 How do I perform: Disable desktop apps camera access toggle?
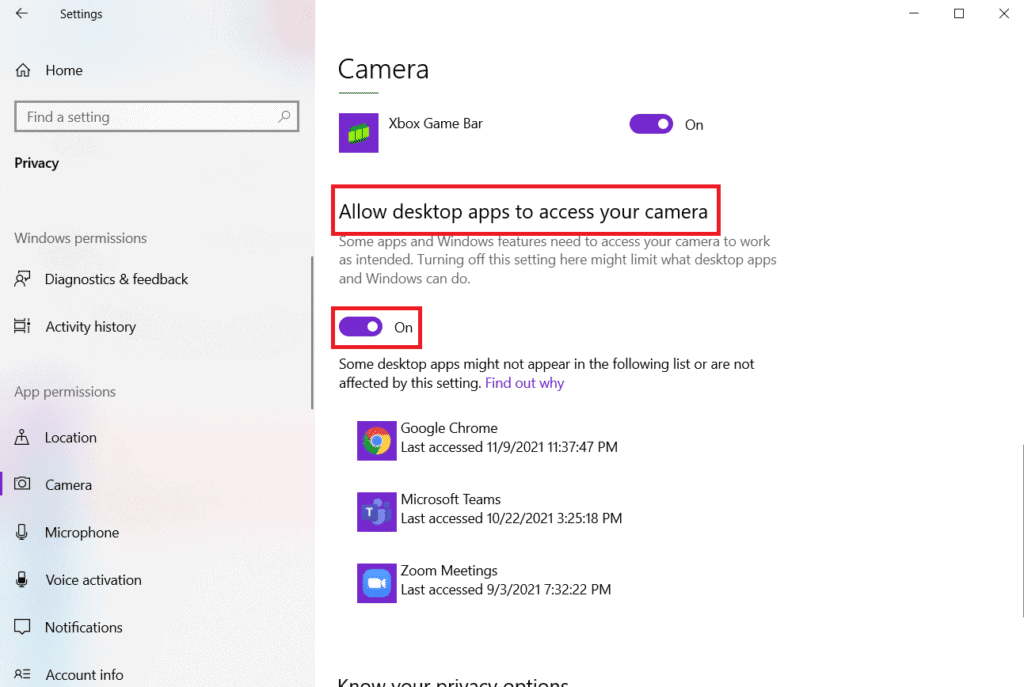point(361,327)
